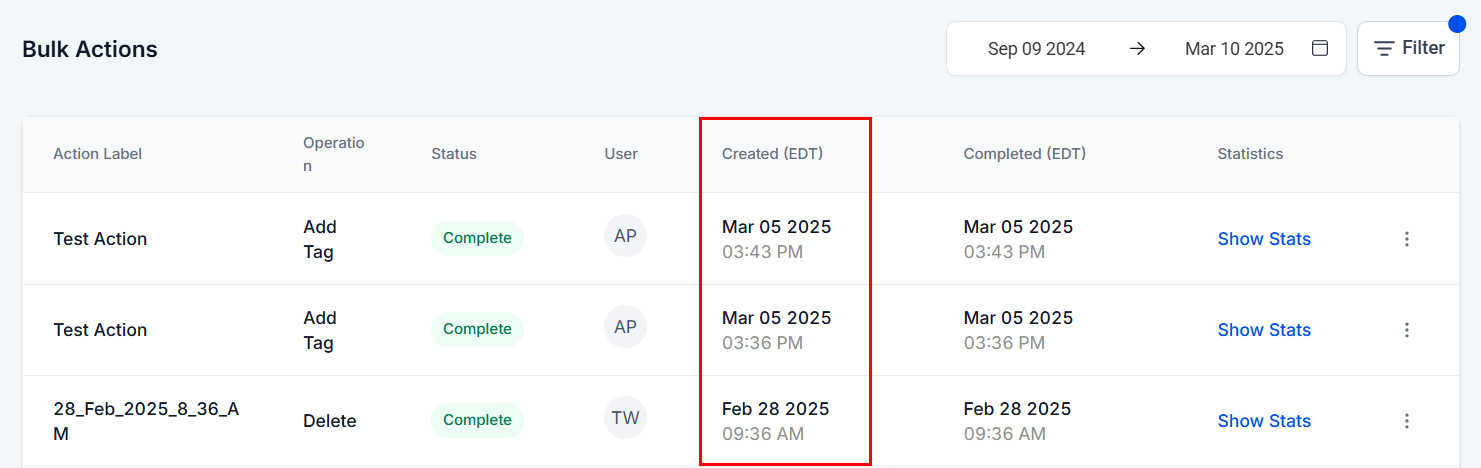
Task: Show Stats for the 03:43 PM Test Action
Action: pyautogui.click(x=1264, y=239)
